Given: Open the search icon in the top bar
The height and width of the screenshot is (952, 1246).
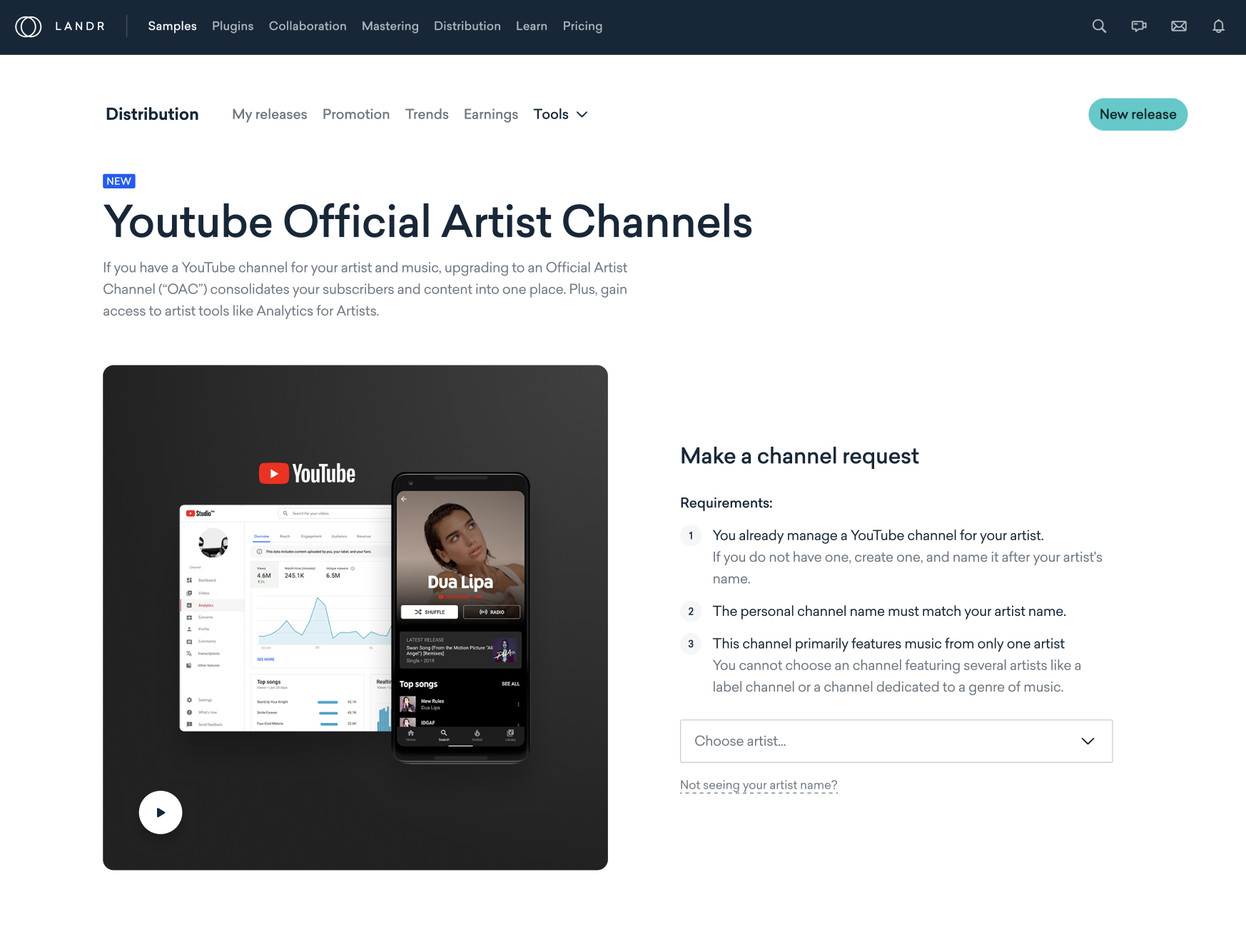Looking at the screenshot, I should (x=1099, y=26).
